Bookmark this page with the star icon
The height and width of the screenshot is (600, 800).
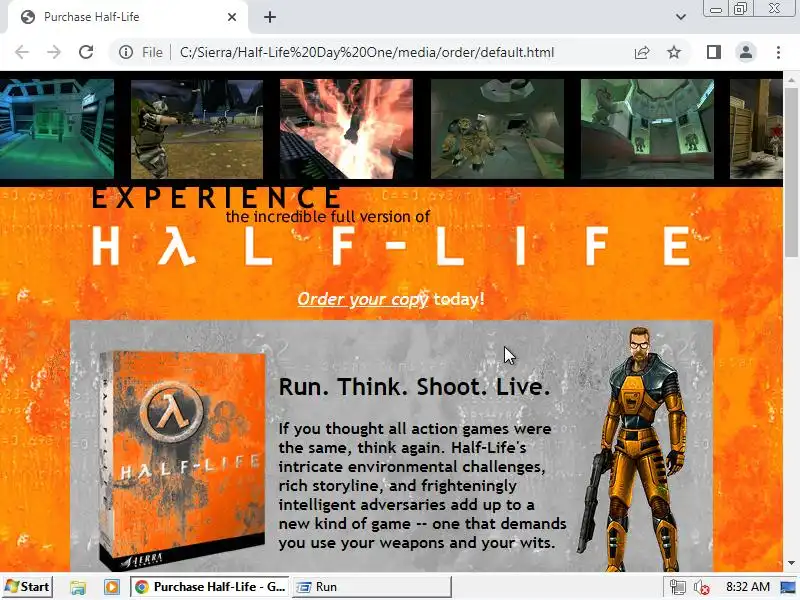tap(674, 52)
